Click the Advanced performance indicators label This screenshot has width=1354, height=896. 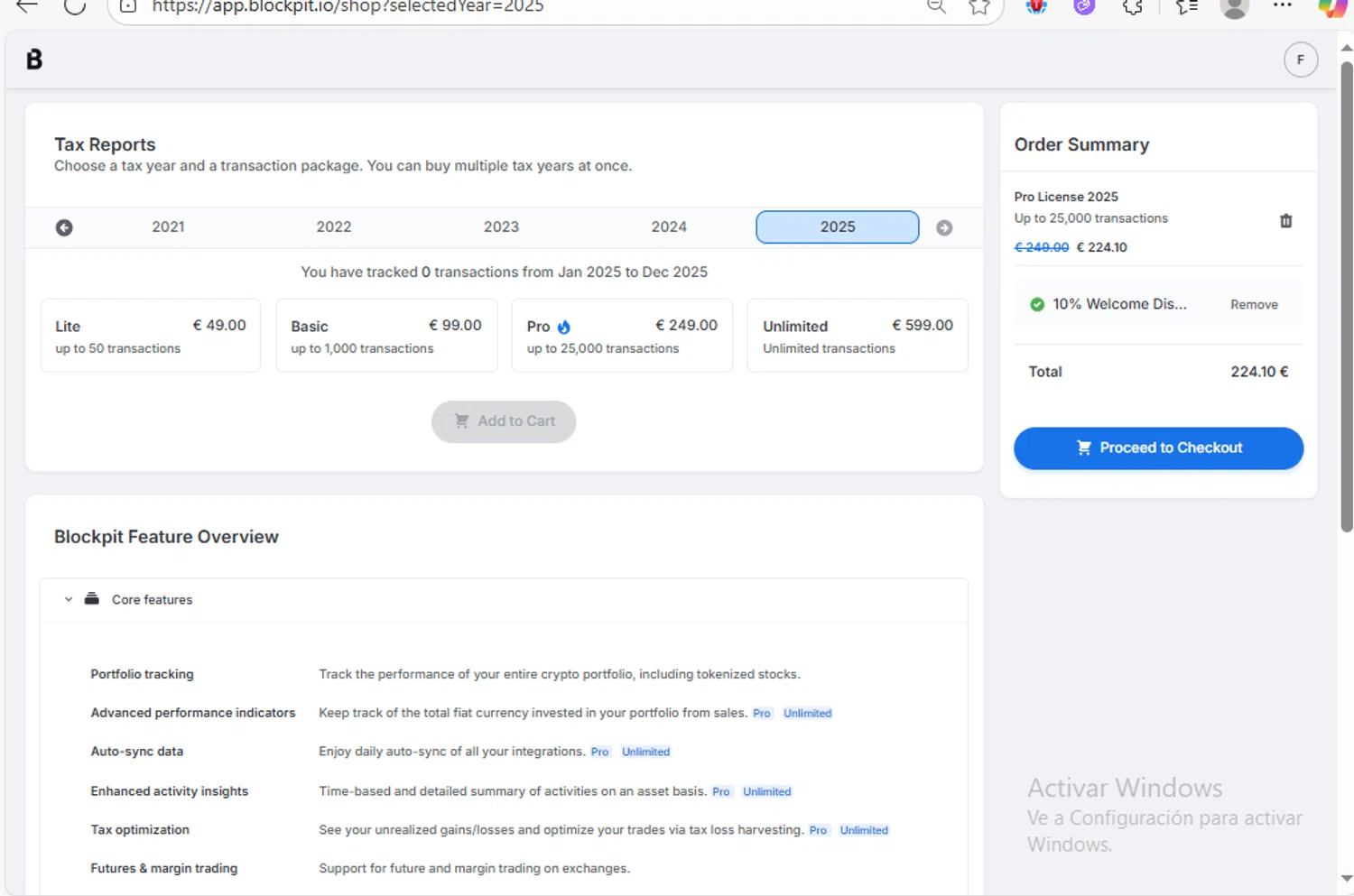pyautogui.click(x=192, y=713)
